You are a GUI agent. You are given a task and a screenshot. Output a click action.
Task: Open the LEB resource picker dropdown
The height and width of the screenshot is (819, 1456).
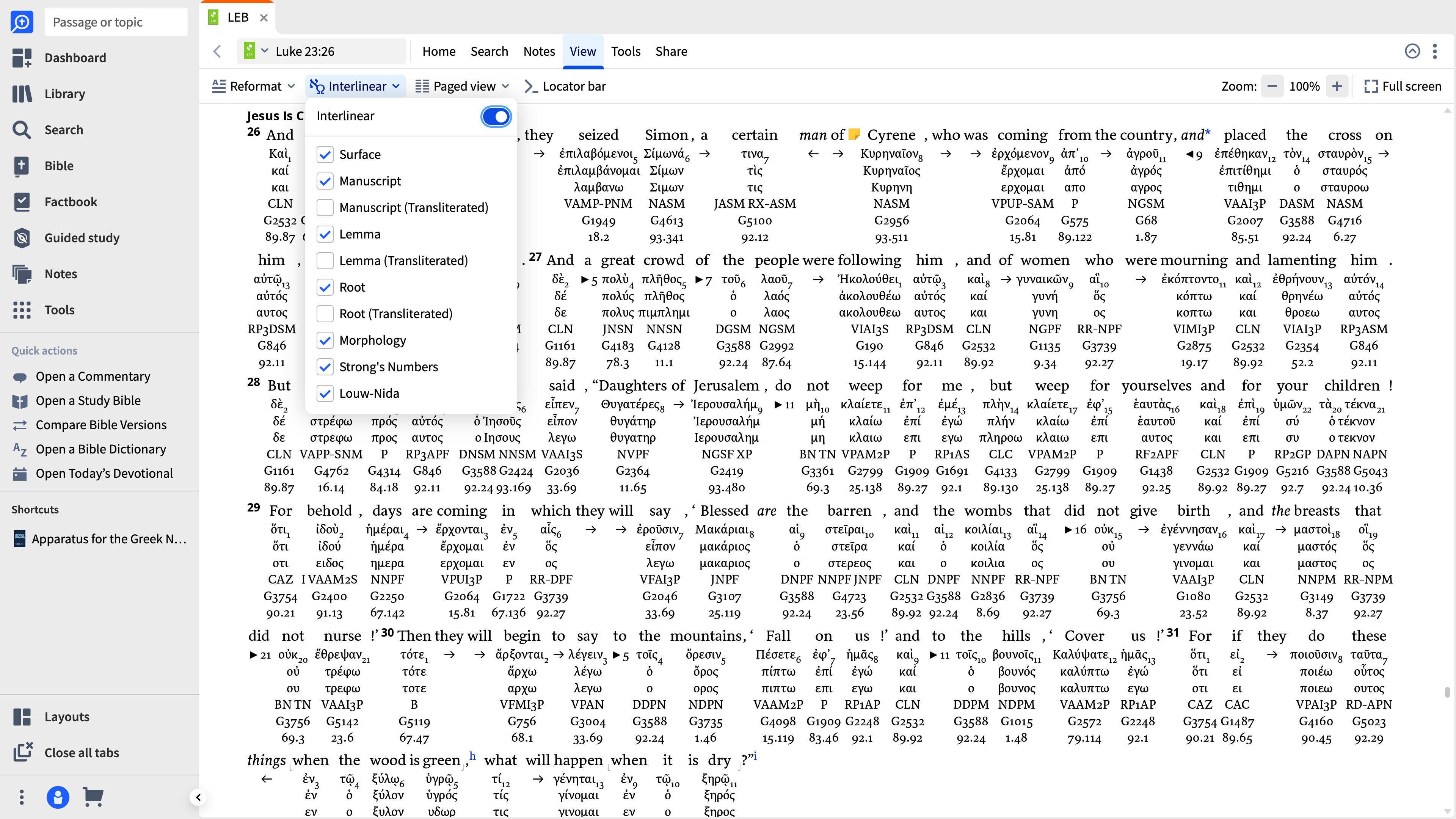[x=256, y=52]
